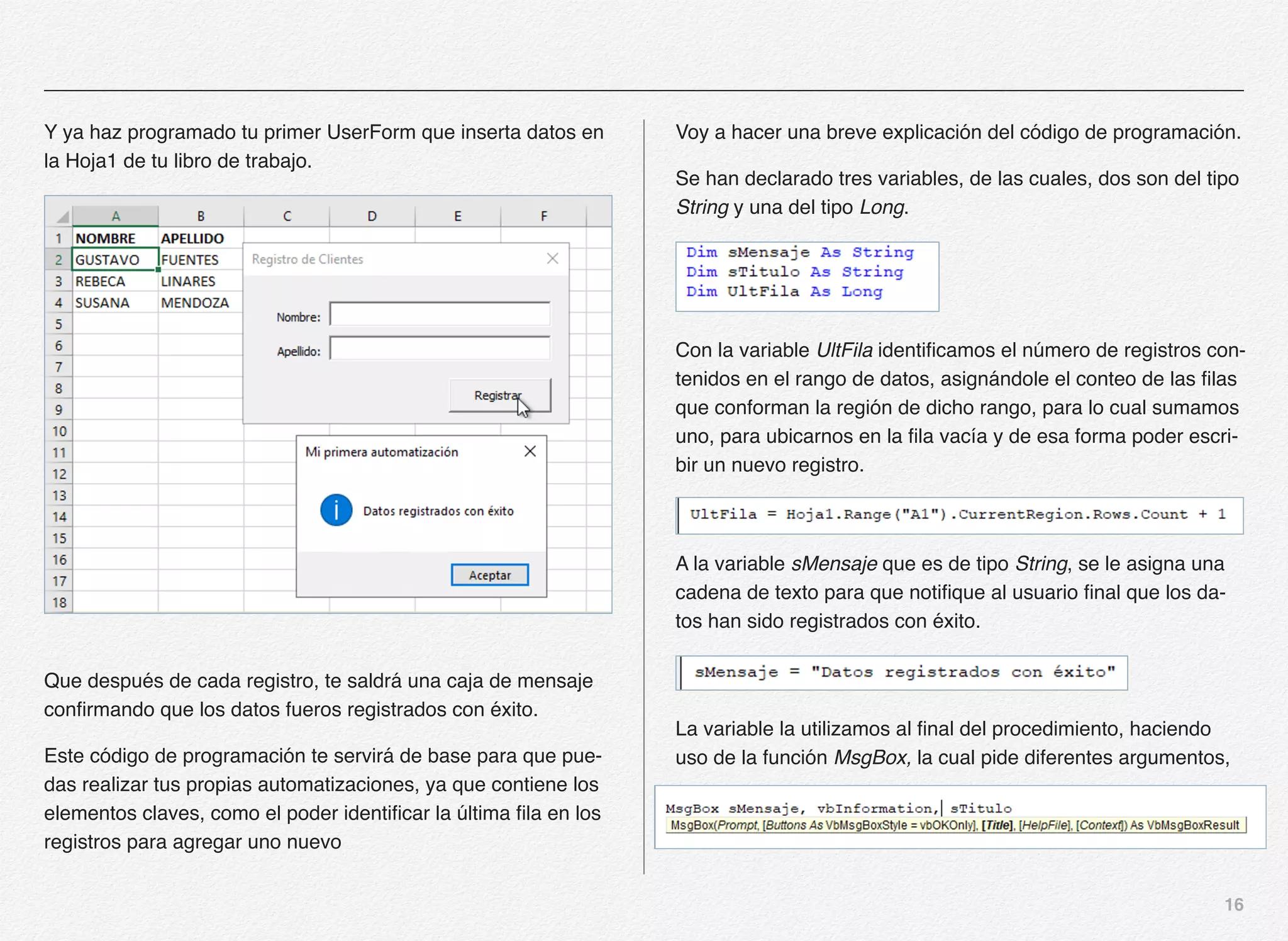Click page number 16
This screenshot has width=1288, height=941.
(1234, 905)
